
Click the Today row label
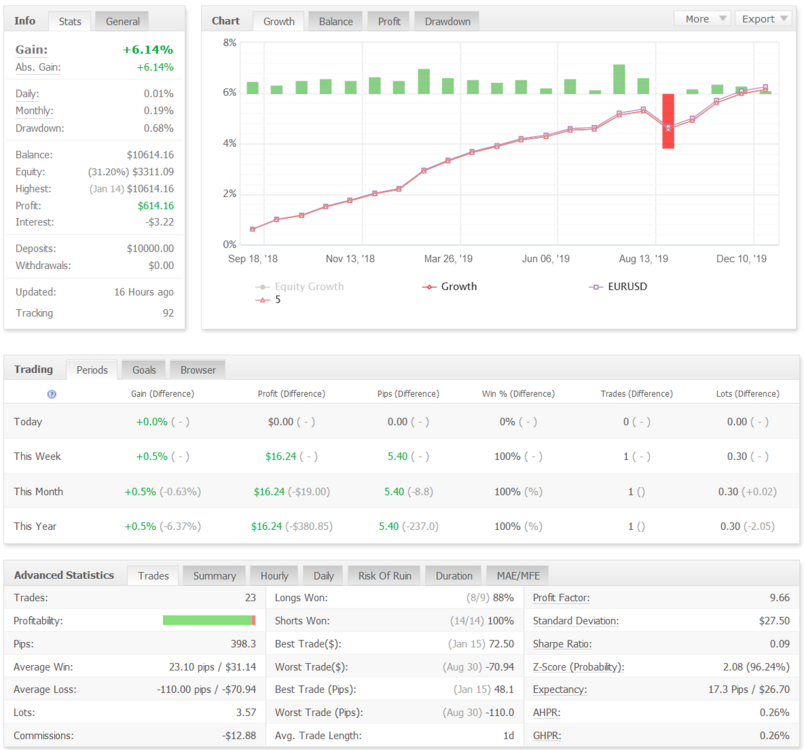pos(28,422)
